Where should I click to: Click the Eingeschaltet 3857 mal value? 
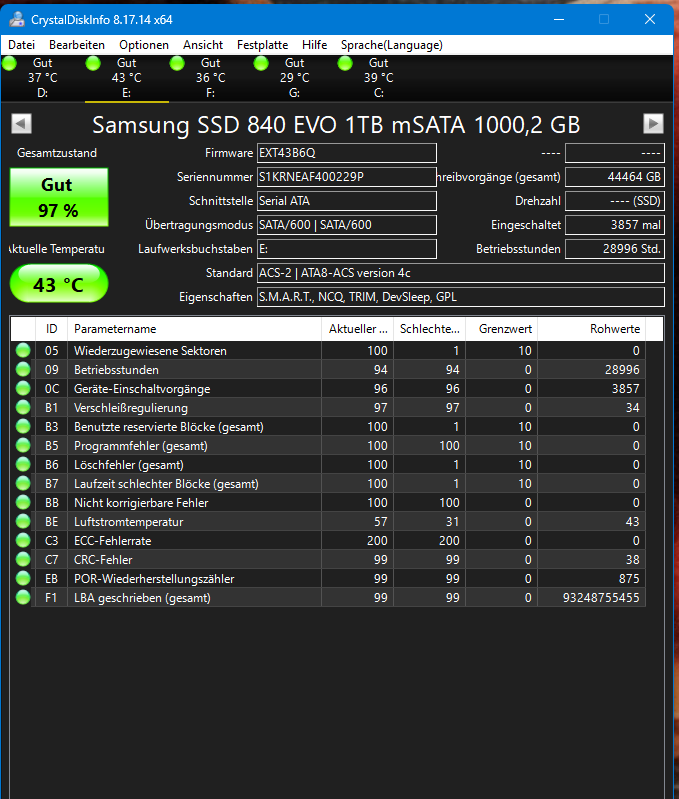615,225
